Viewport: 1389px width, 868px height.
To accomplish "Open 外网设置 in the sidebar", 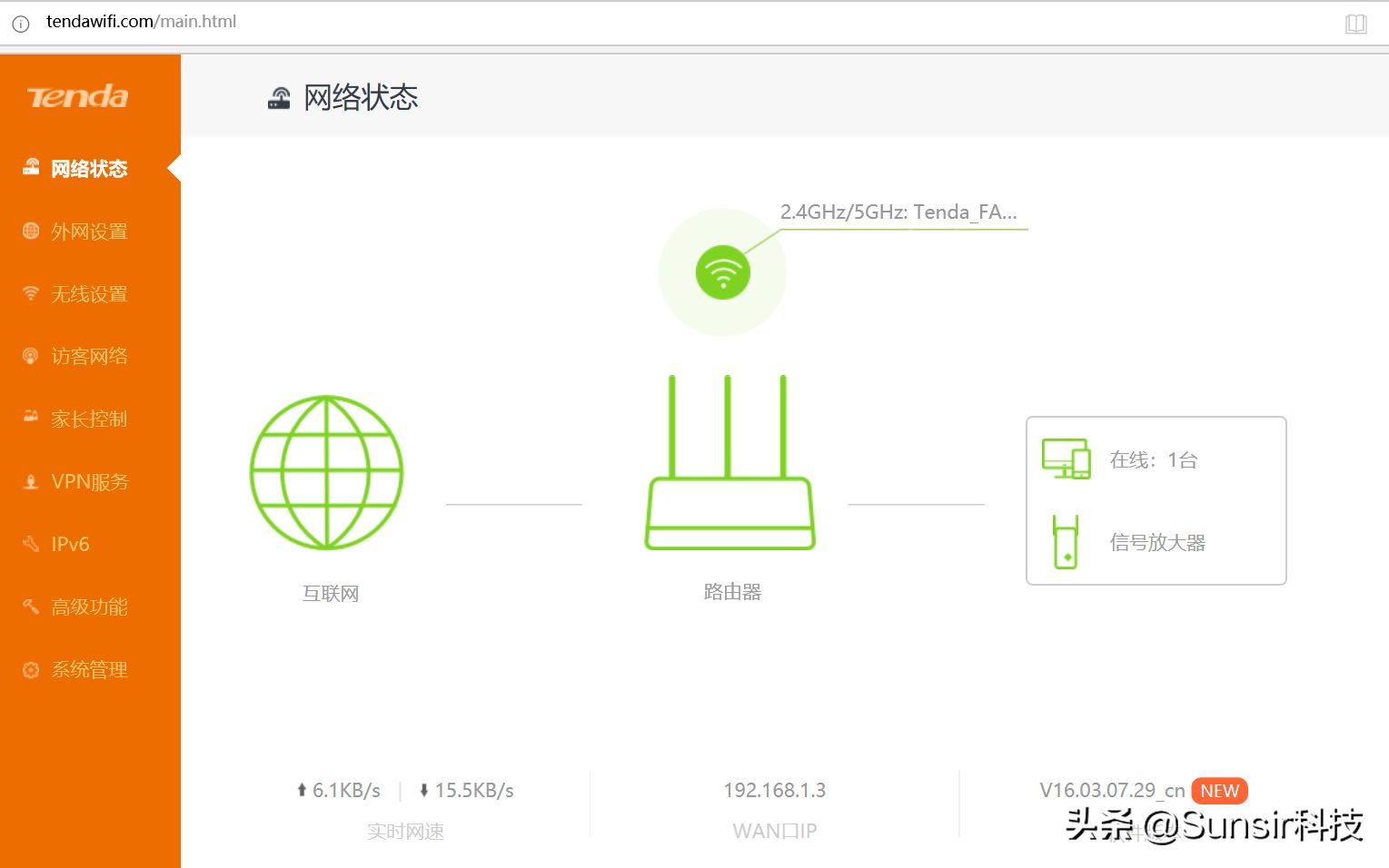I will click(x=88, y=232).
